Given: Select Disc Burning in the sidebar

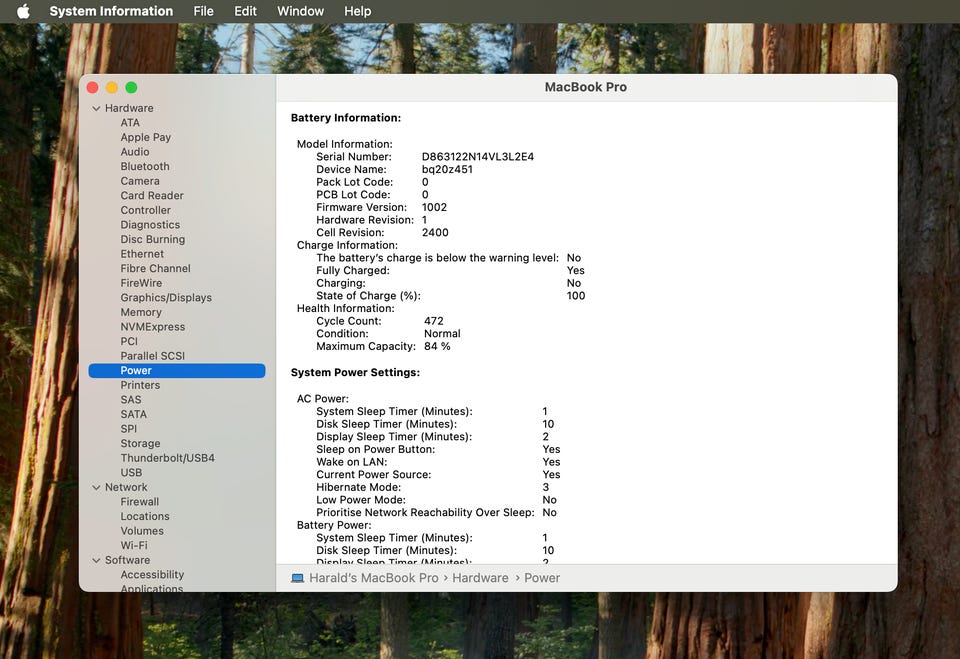Looking at the screenshot, I should click(x=152, y=239).
